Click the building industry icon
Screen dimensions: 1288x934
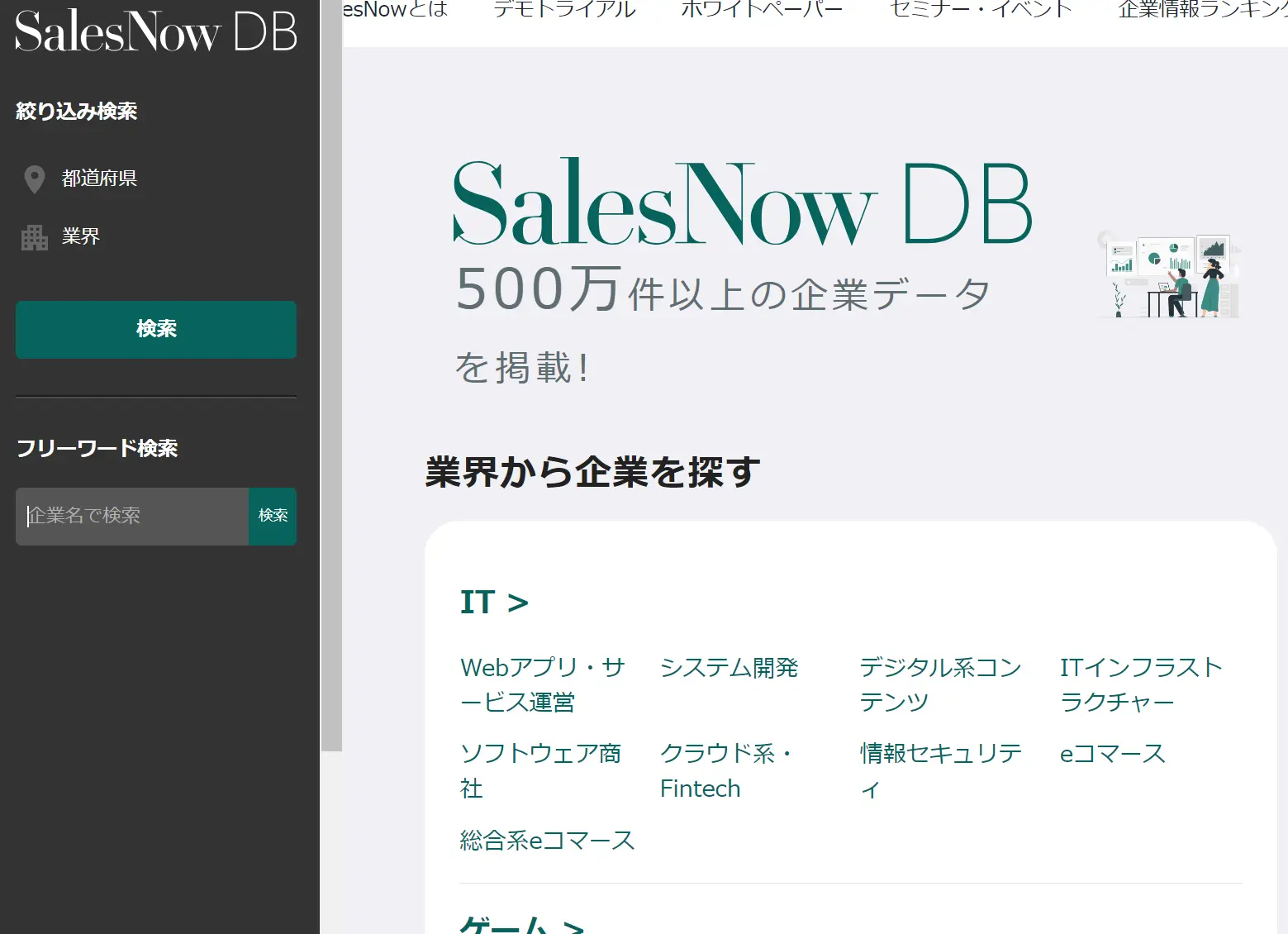pyautogui.click(x=35, y=237)
